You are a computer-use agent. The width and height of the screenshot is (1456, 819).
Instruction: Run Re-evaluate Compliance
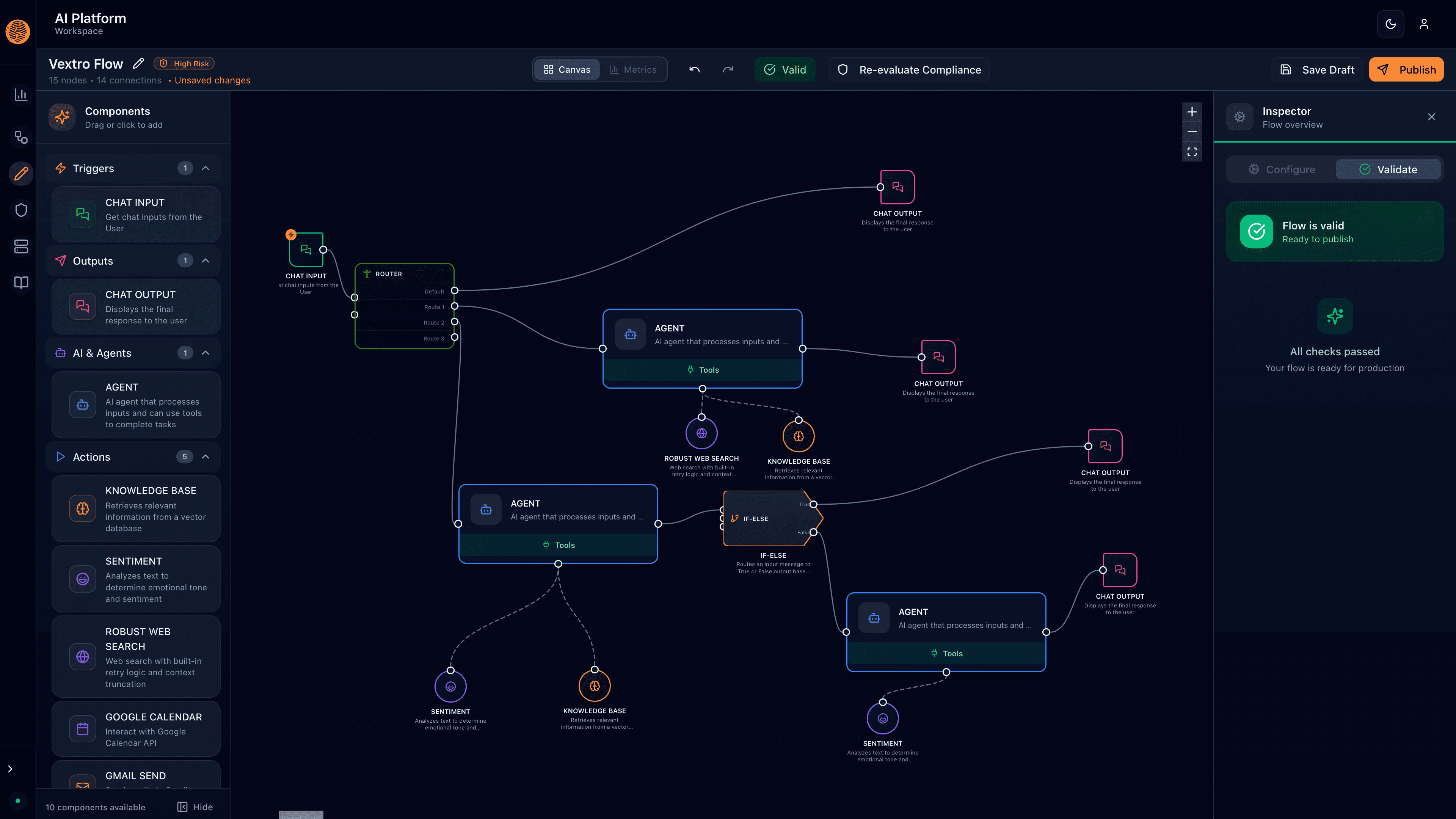(908, 69)
